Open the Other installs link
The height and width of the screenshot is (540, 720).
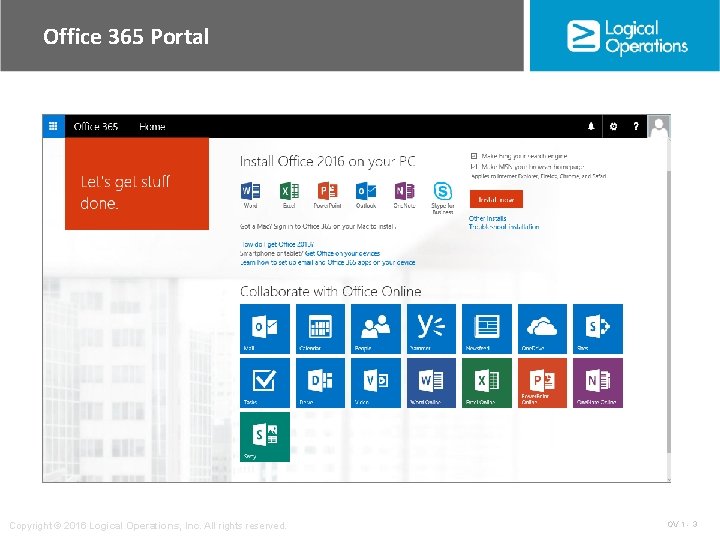(x=488, y=219)
